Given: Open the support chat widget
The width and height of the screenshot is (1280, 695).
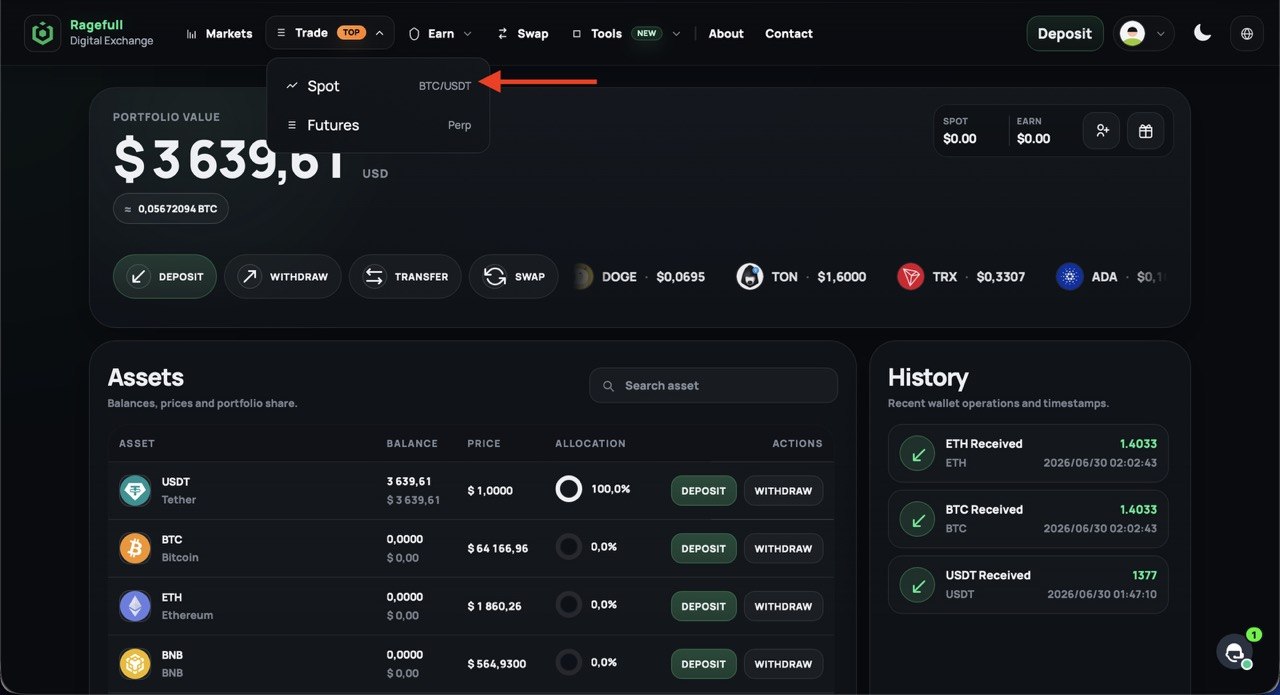Looking at the screenshot, I should [1235, 652].
